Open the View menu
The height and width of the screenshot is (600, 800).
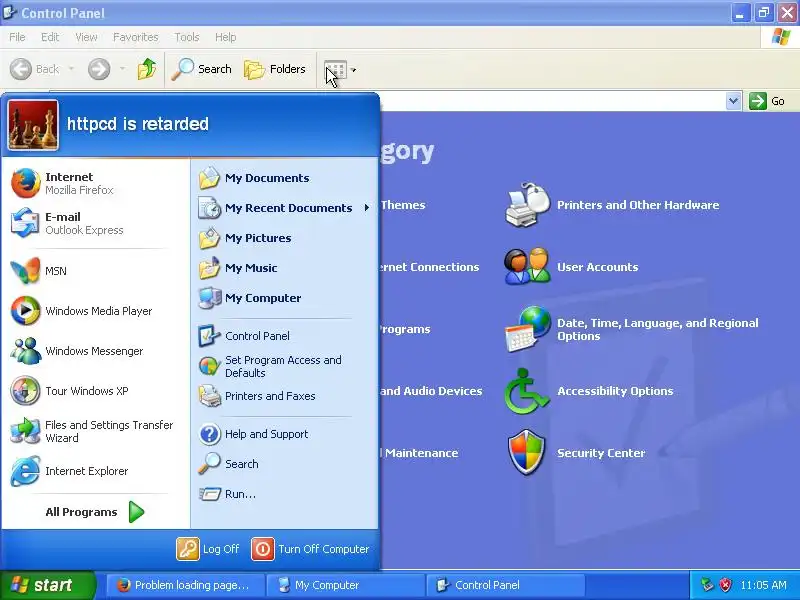point(86,37)
